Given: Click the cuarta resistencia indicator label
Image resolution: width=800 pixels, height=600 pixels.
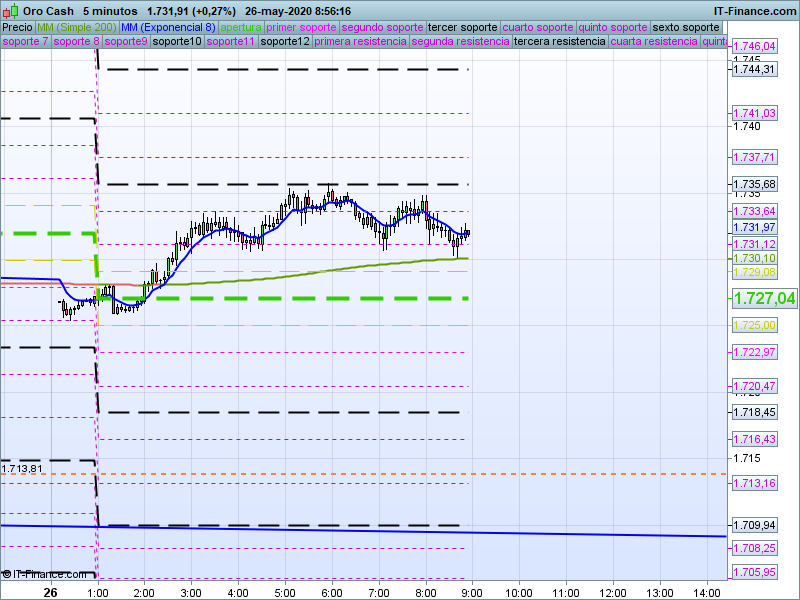Looking at the screenshot, I should (x=654, y=42).
